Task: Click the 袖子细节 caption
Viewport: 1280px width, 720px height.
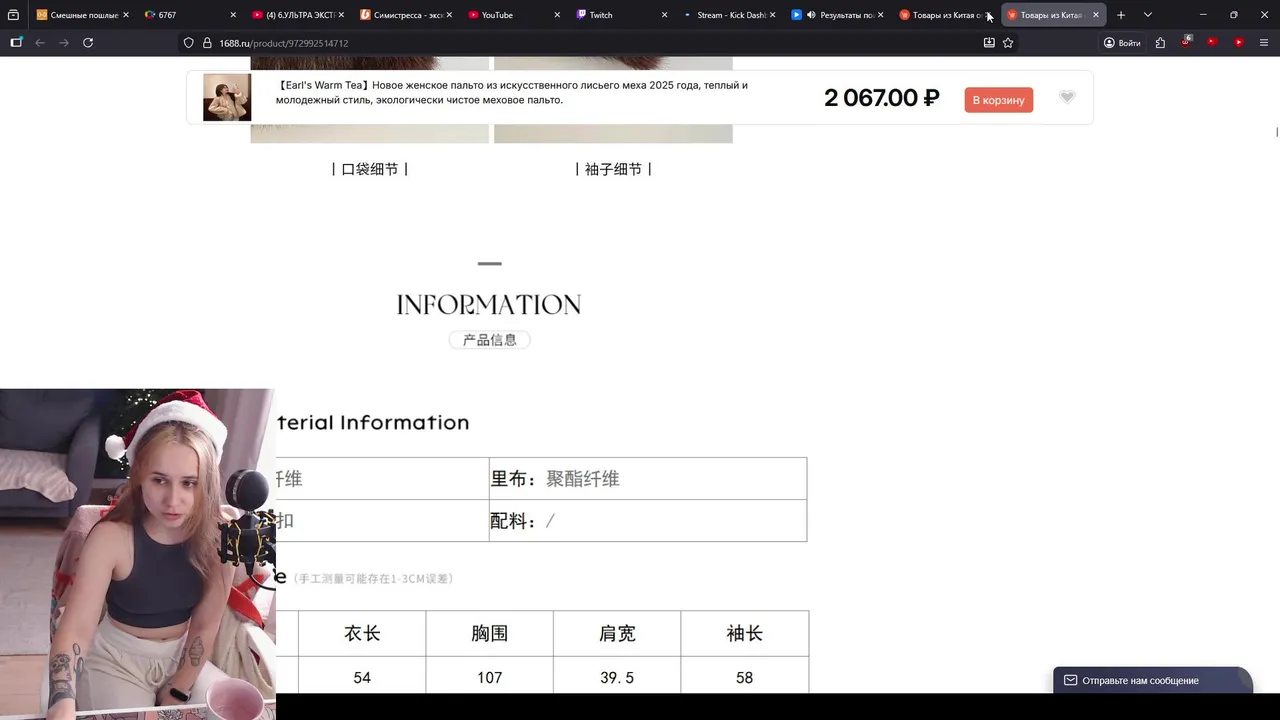Action: pos(613,169)
